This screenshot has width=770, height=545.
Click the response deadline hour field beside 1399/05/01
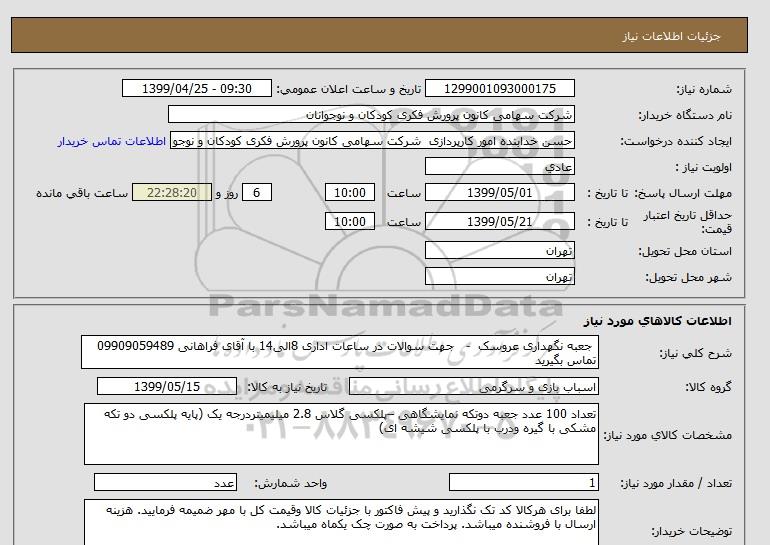click(x=350, y=192)
